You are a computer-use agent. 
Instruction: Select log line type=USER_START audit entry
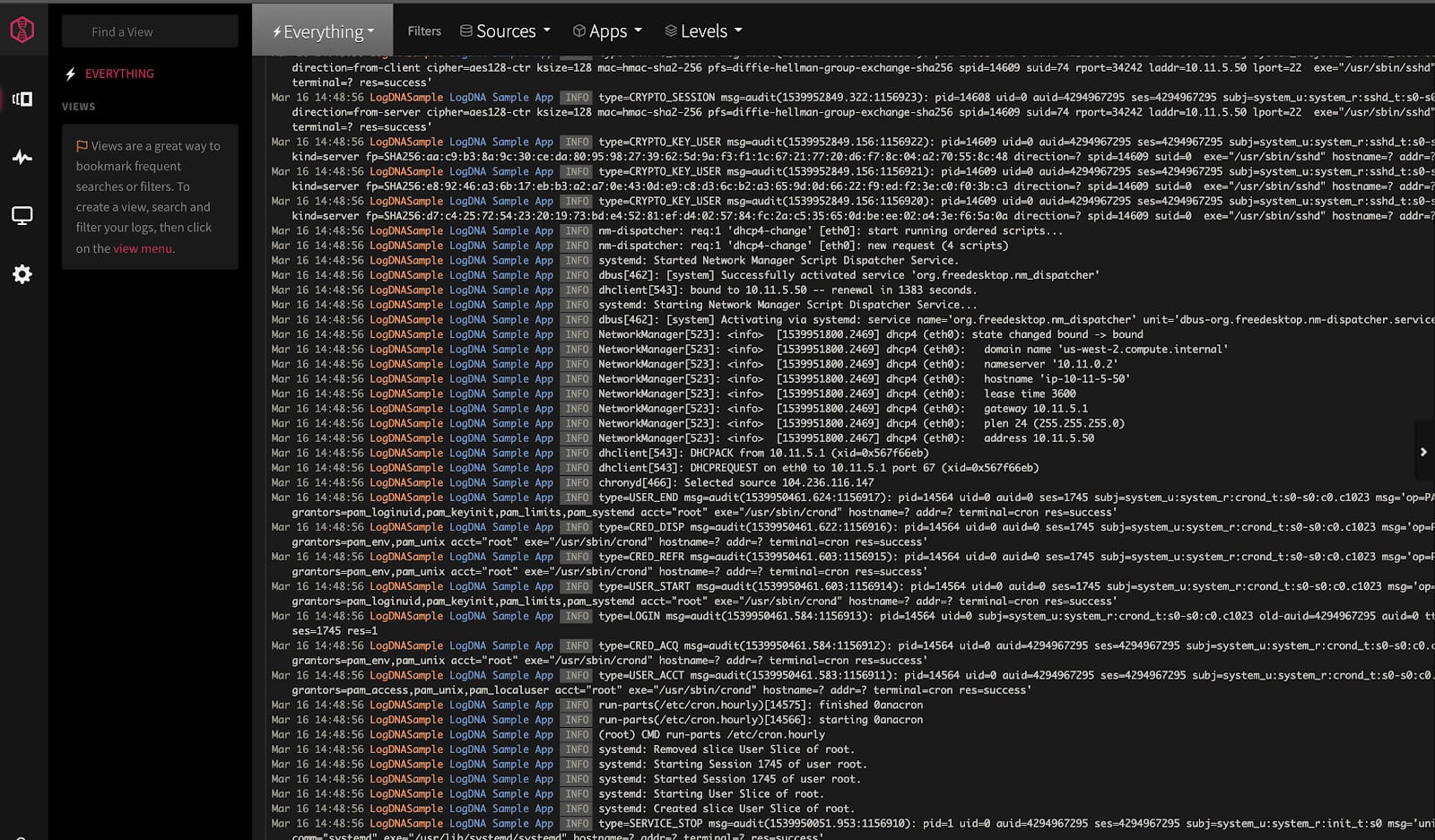click(852, 593)
